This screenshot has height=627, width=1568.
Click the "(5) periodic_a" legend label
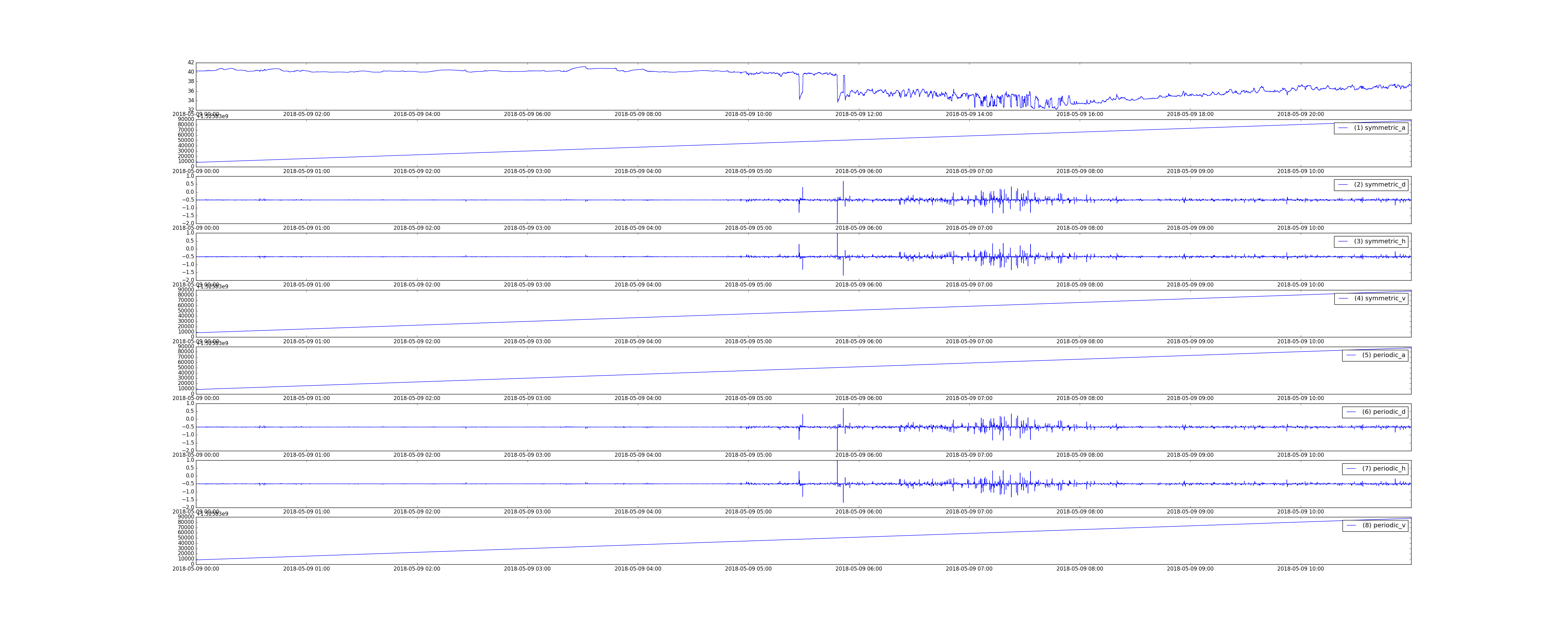pyautogui.click(x=1384, y=355)
